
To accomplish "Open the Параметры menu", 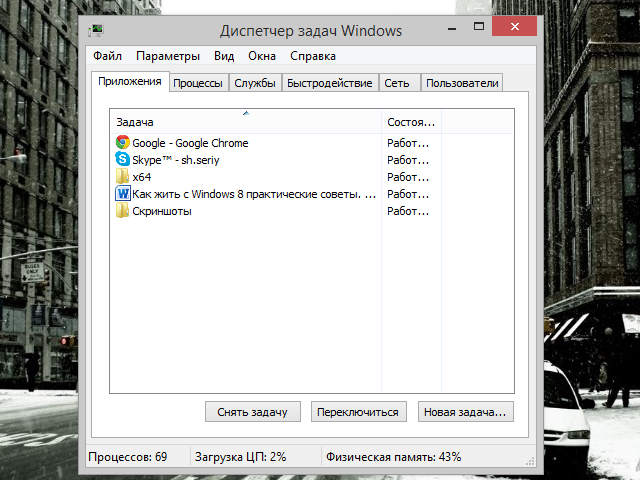I will click(168, 56).
